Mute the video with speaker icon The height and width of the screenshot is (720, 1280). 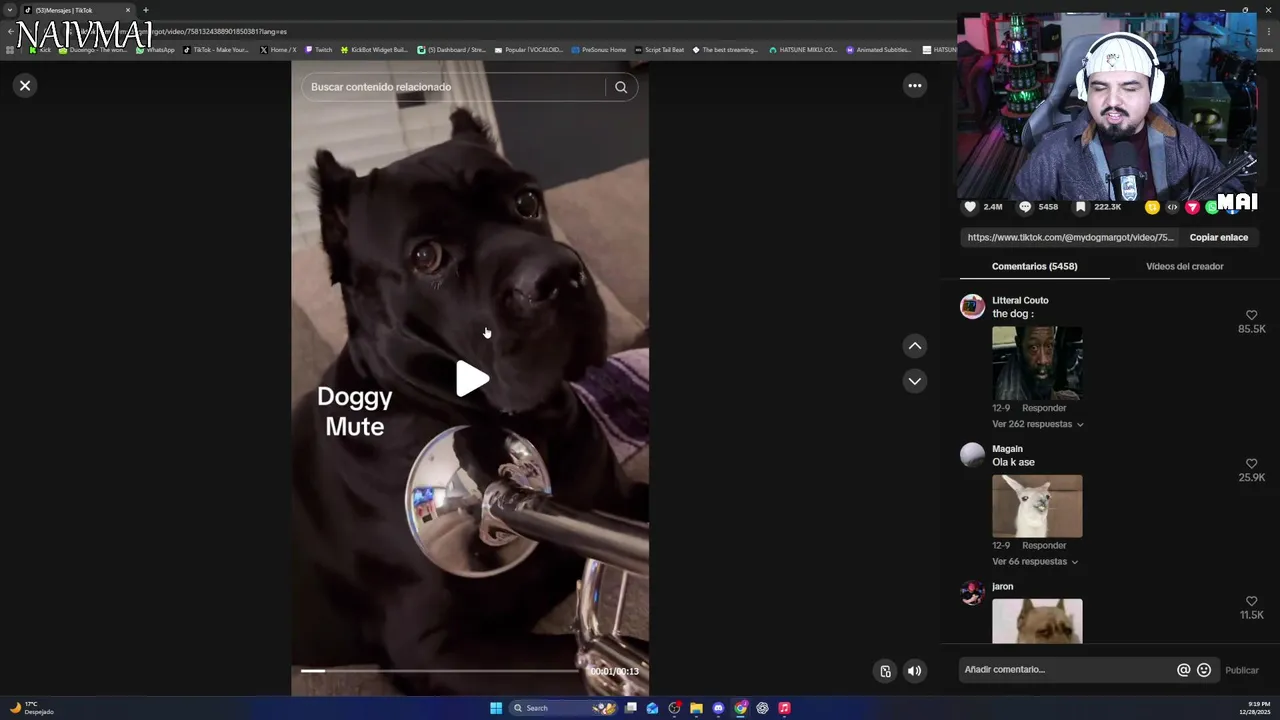point(914,671)
